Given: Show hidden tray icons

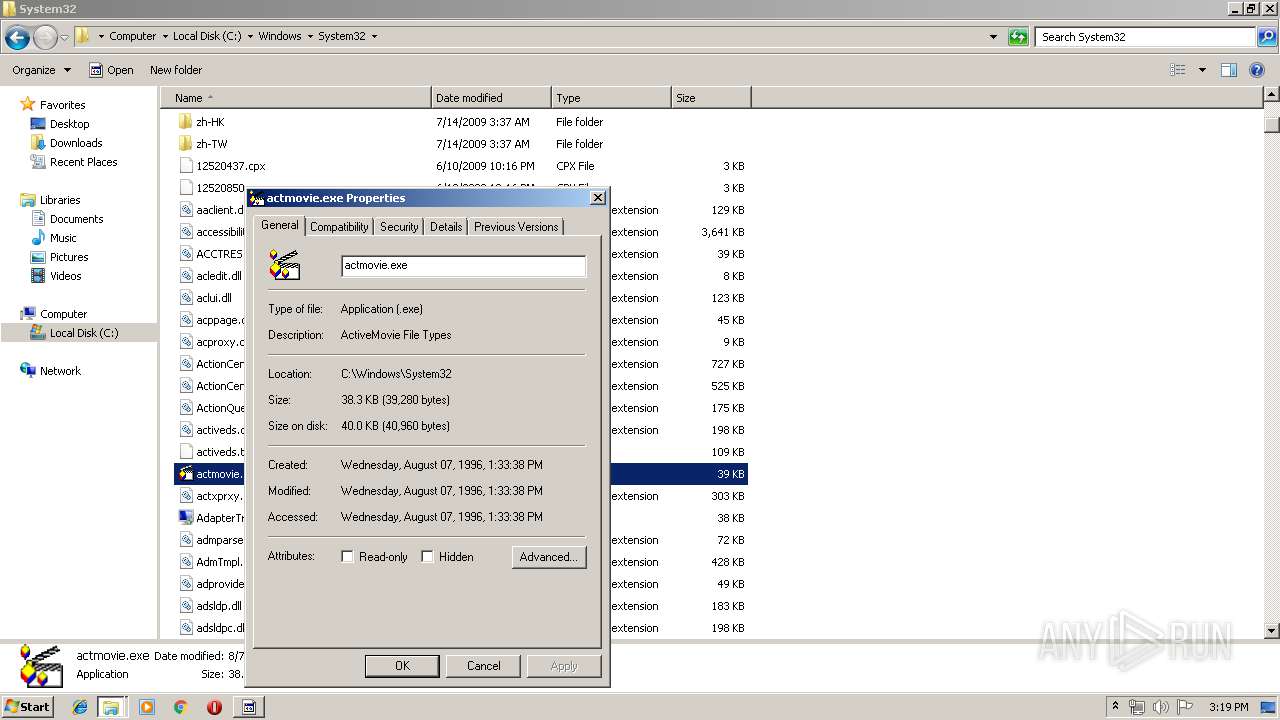Looking at the screenshot, I should tap(1116, 707).
